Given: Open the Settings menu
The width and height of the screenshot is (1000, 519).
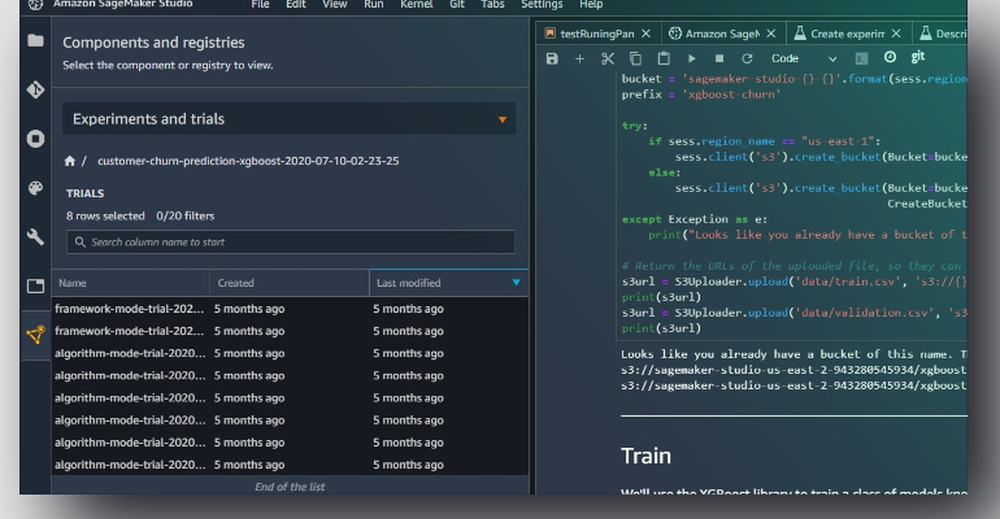Looking at the screenshot, I should click(541, 4).
